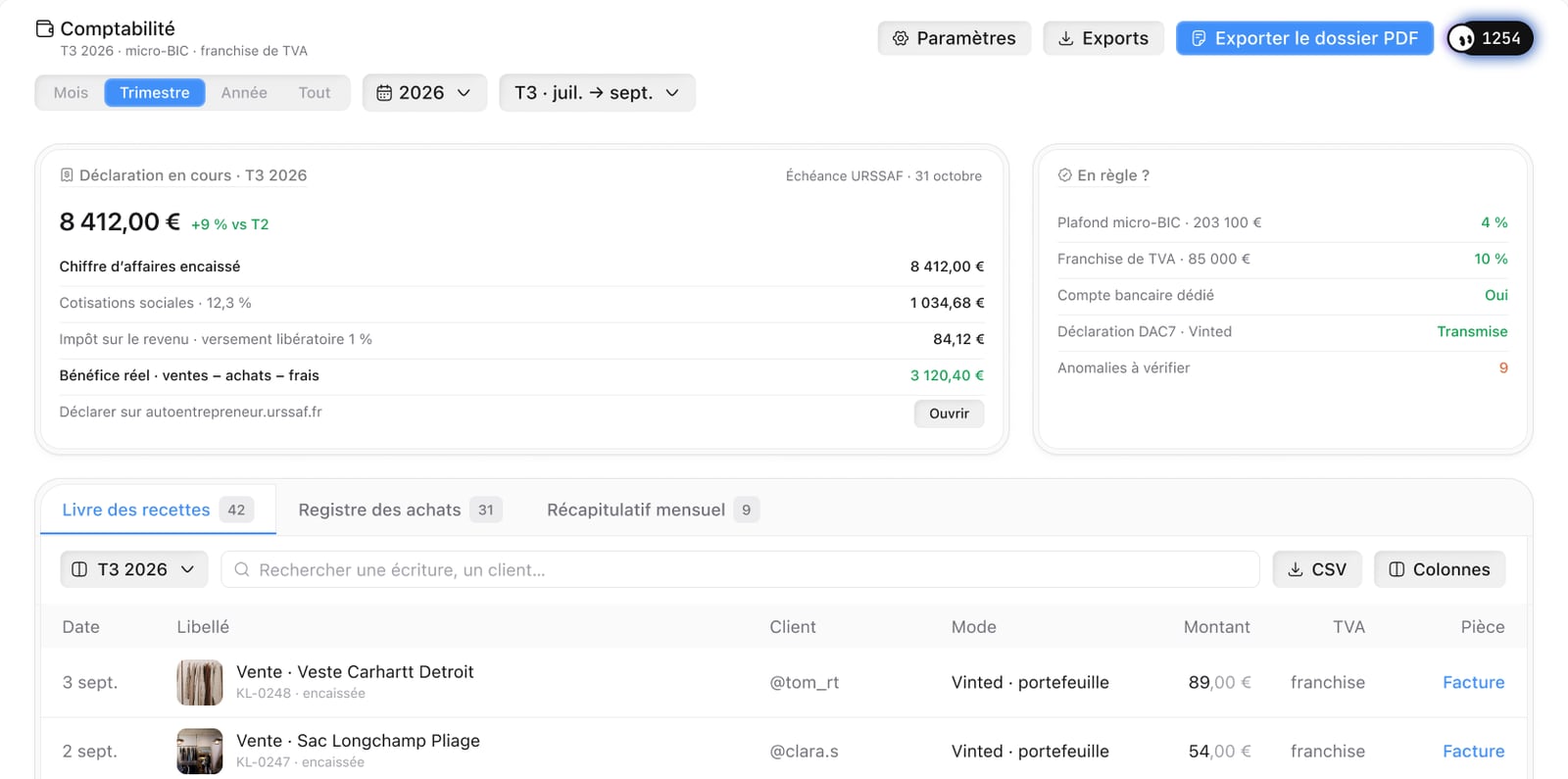Click the Veste Carhartt Detroit thumbnail

[200, 682]
